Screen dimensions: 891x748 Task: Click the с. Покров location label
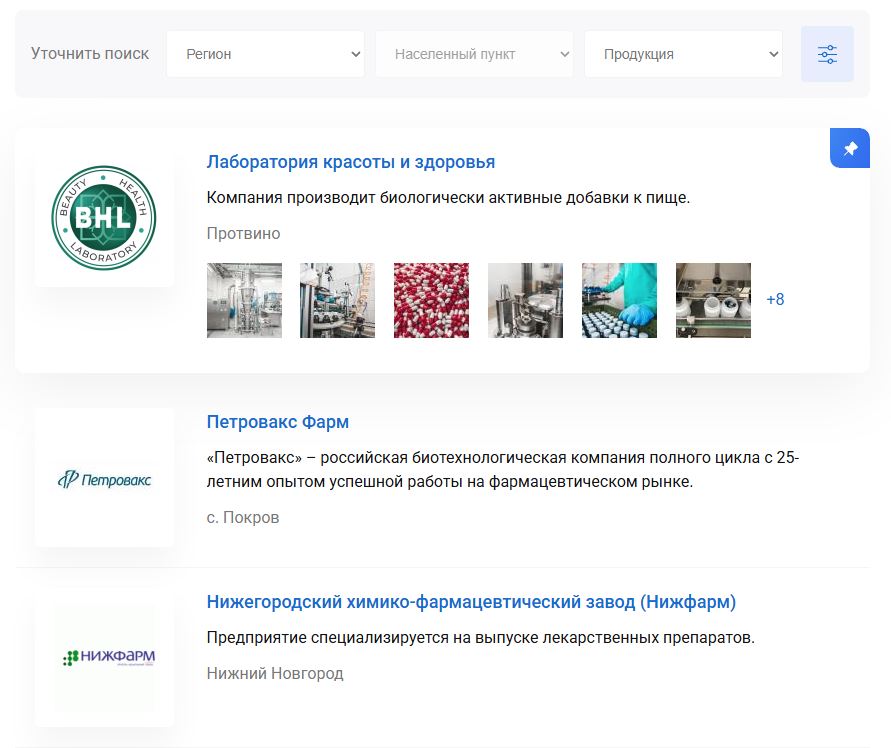243,517
